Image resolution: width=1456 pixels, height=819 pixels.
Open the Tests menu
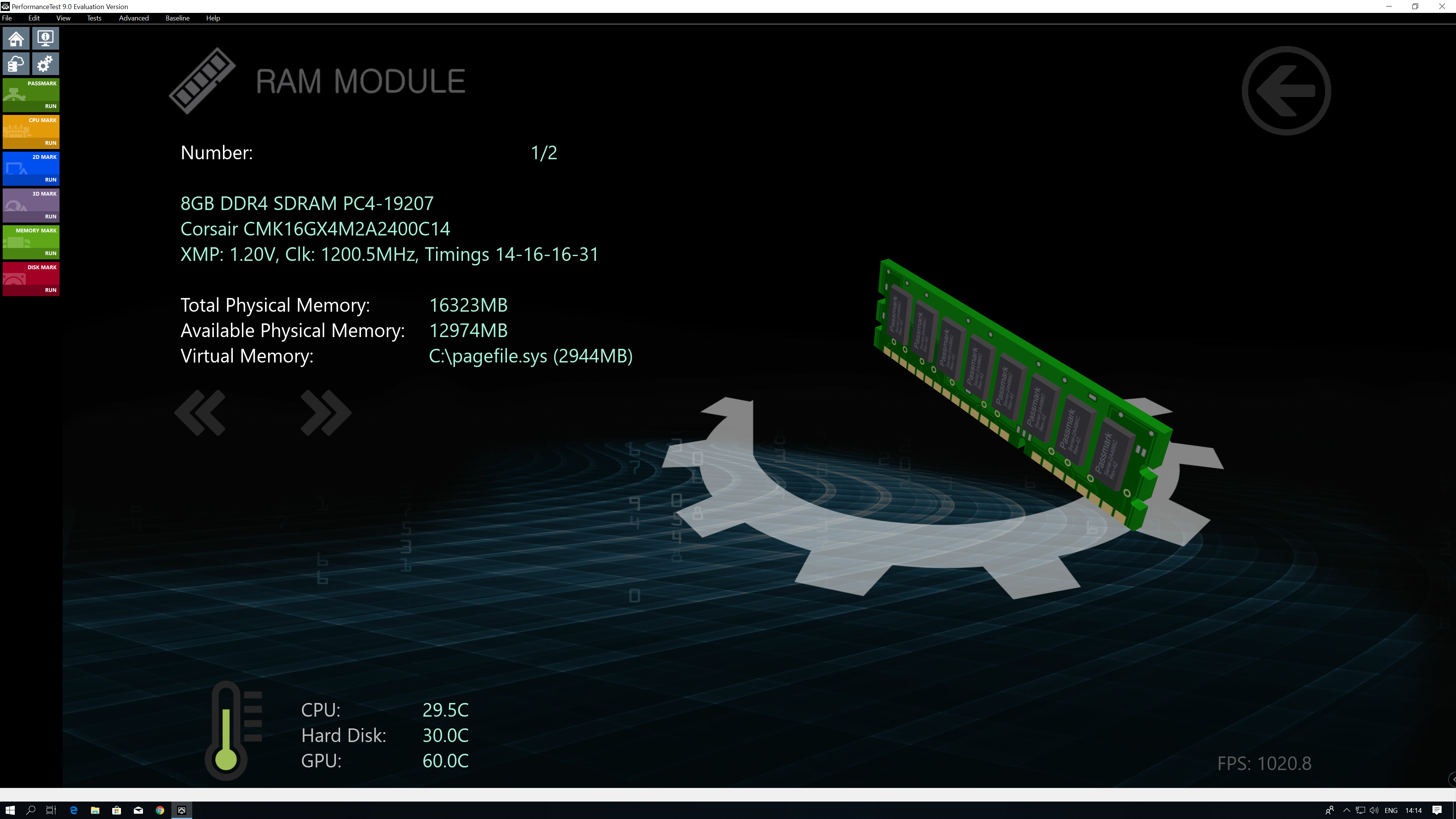click(94, 18)
